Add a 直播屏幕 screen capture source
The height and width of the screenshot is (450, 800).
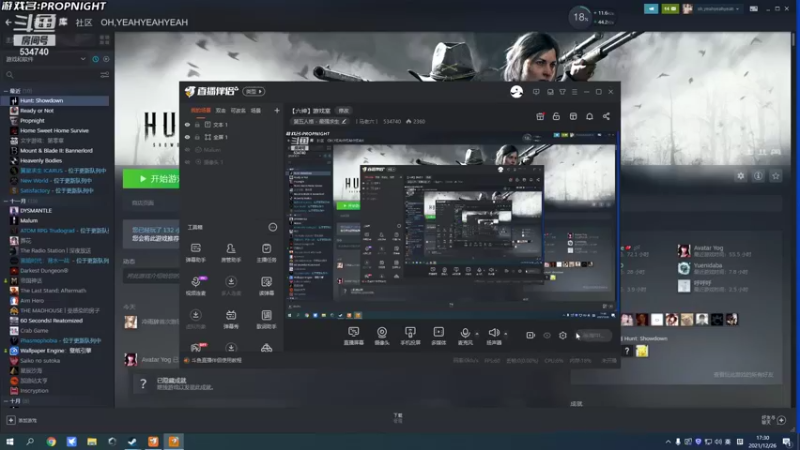pyautogui.click(x=354, y=336)
